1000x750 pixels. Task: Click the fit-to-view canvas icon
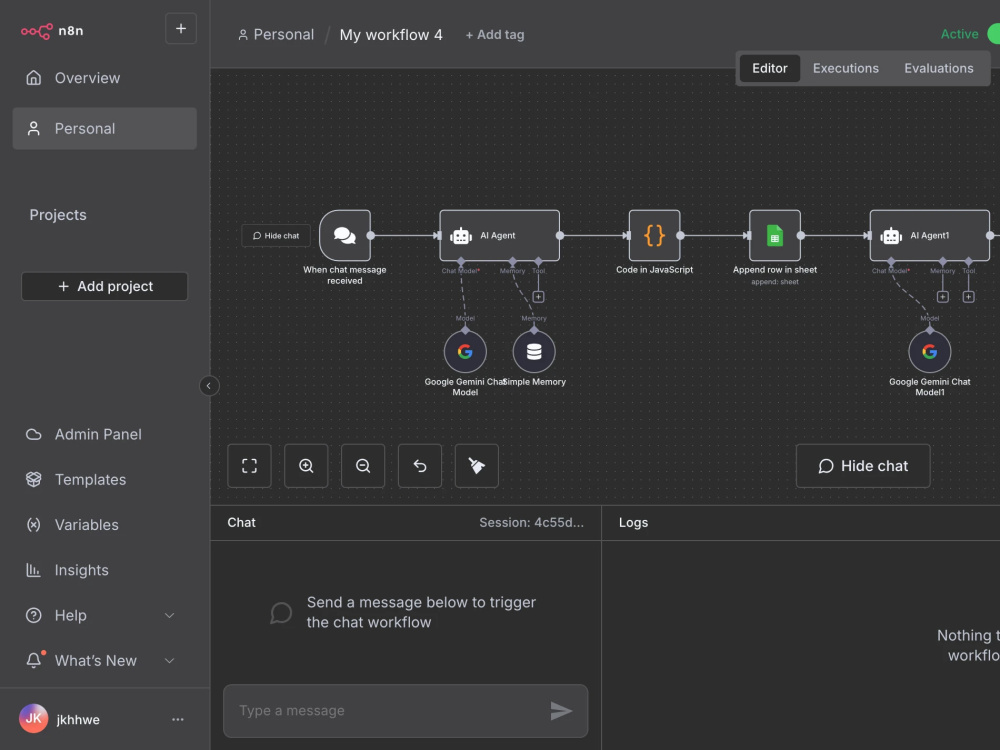(249, 466)
